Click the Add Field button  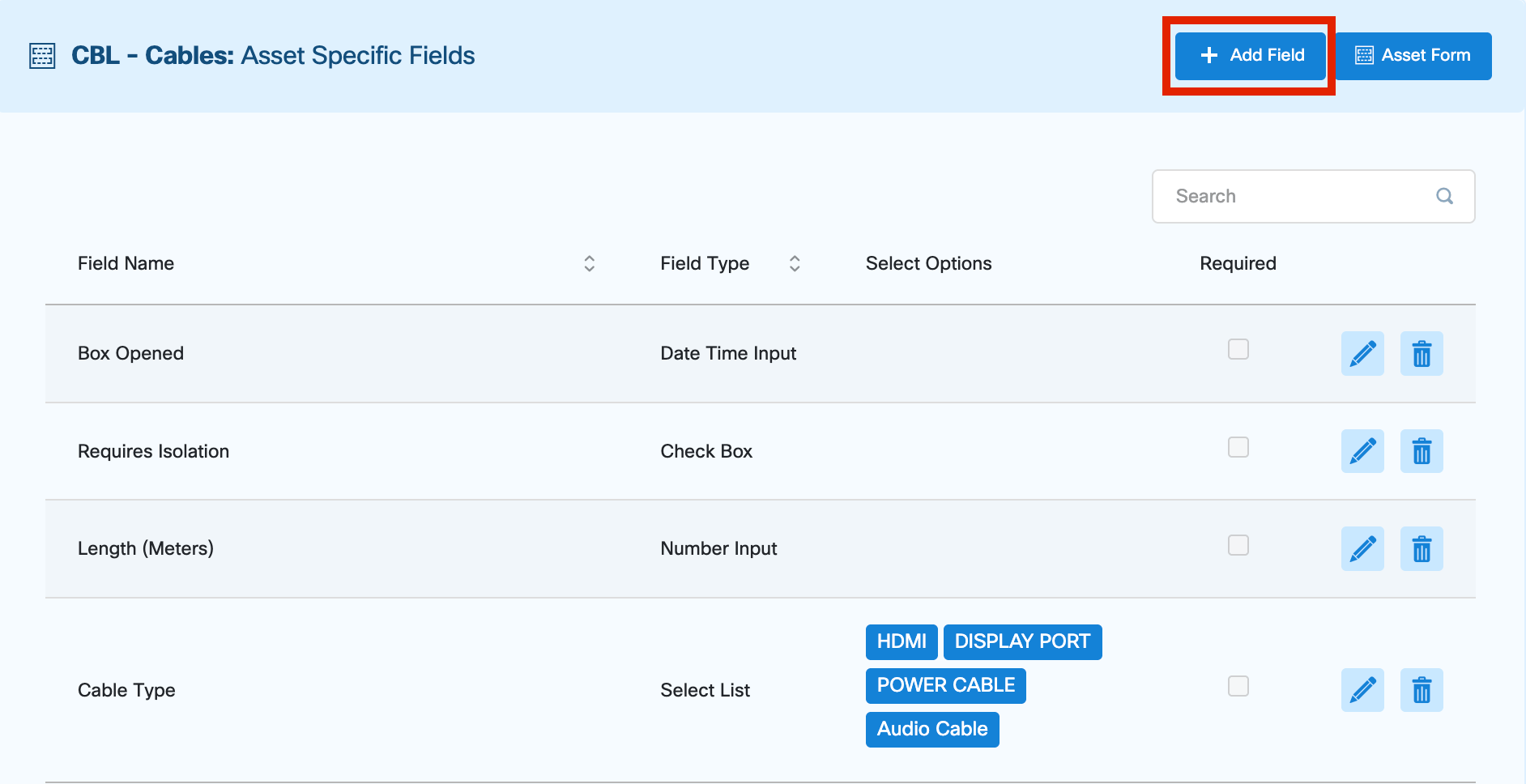pos(1249,55)
